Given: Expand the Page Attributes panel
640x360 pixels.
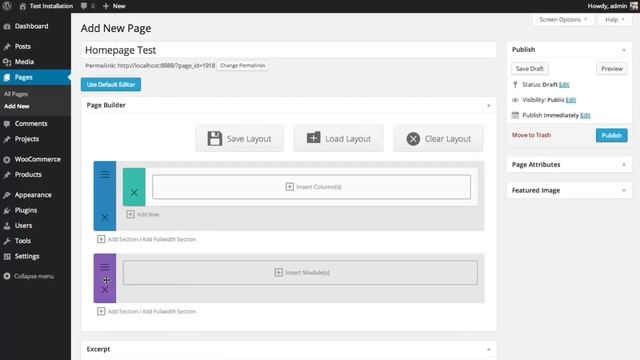Looking at the screenshot, I should (x=624, y=165).
